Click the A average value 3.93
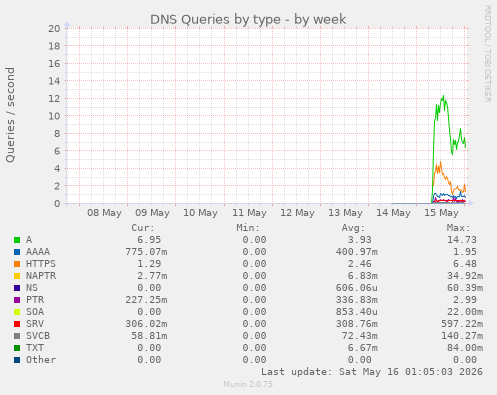This screenshot has height=395, width=497. point(360,240)
